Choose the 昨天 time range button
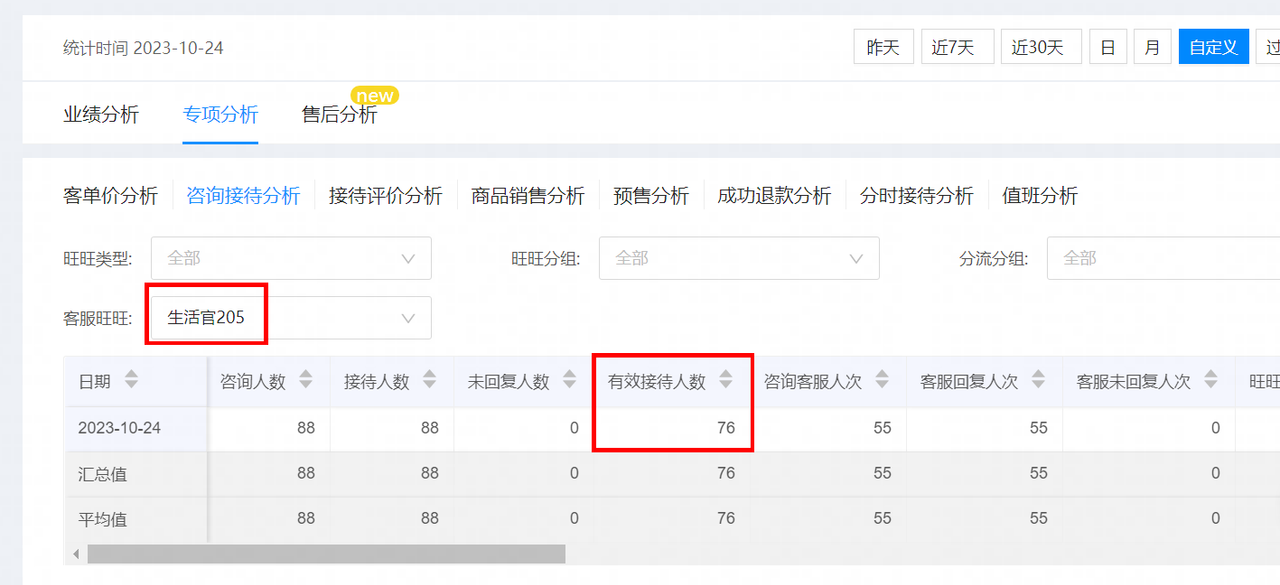Screen dimensions: 1280x585 [x=883, y=47]
